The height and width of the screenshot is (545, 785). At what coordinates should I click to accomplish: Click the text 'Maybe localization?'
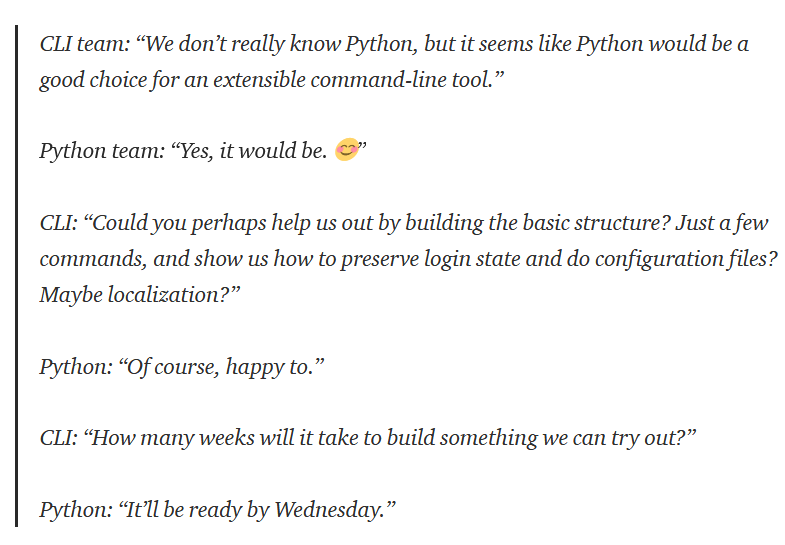click(x=135, y=295)
